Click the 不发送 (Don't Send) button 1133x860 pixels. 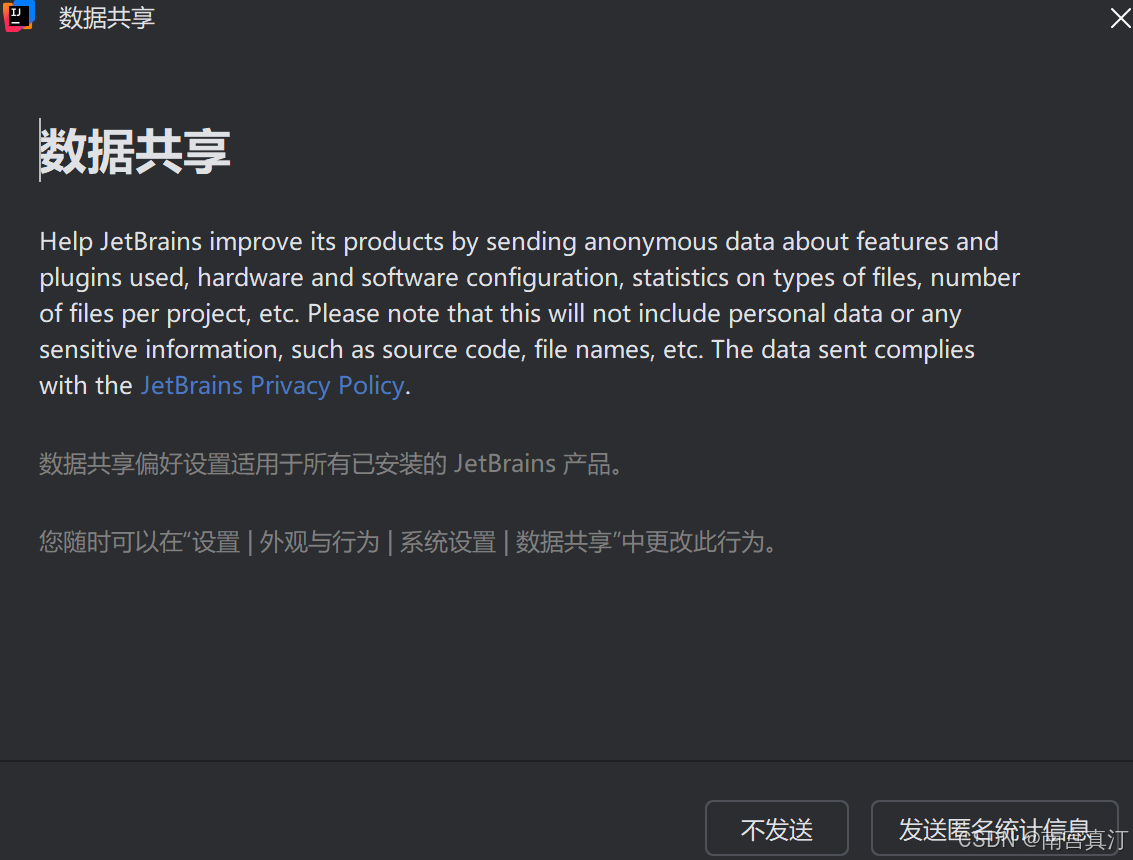pyautogui.click(x=776, y=828)
